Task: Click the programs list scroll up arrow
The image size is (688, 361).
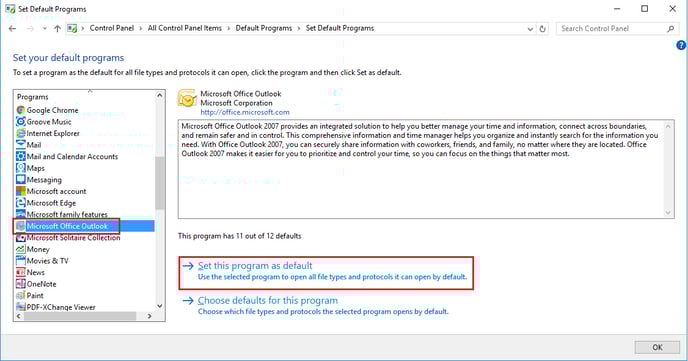Action: 160,95
